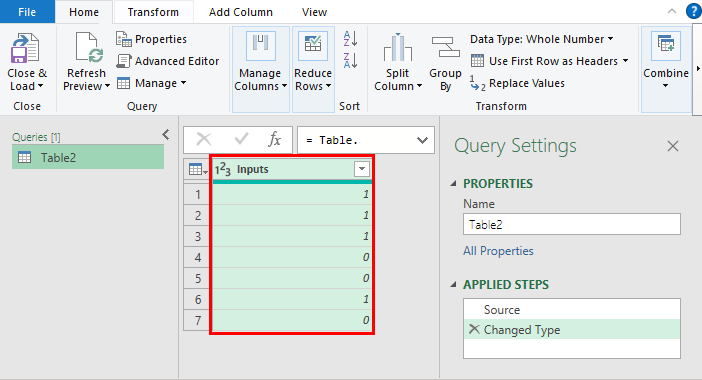702x380 pixels.
Task: Launch the Advanced Editor
Action: coord(168,61)
